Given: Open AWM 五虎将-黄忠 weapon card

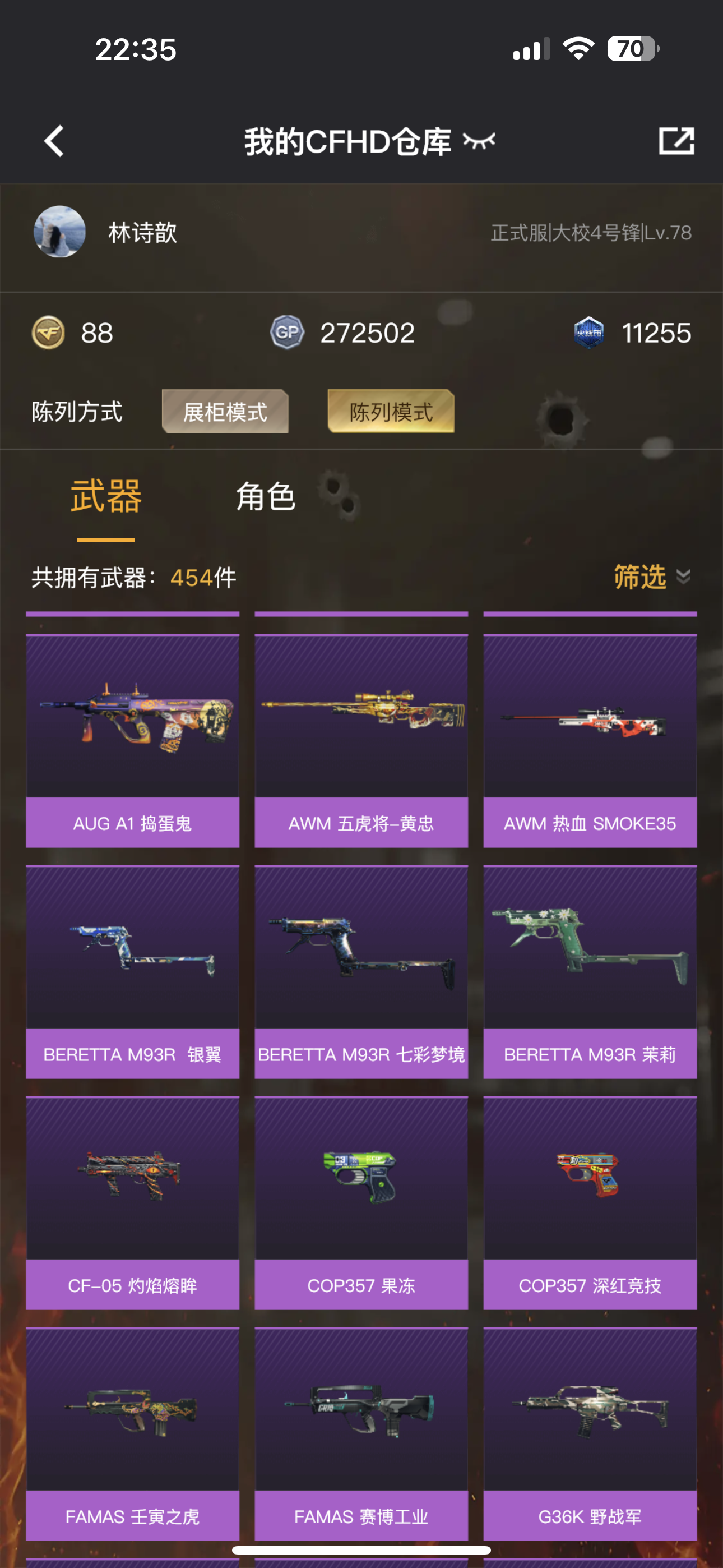Looking at the screenshot, I should (361, 741).
